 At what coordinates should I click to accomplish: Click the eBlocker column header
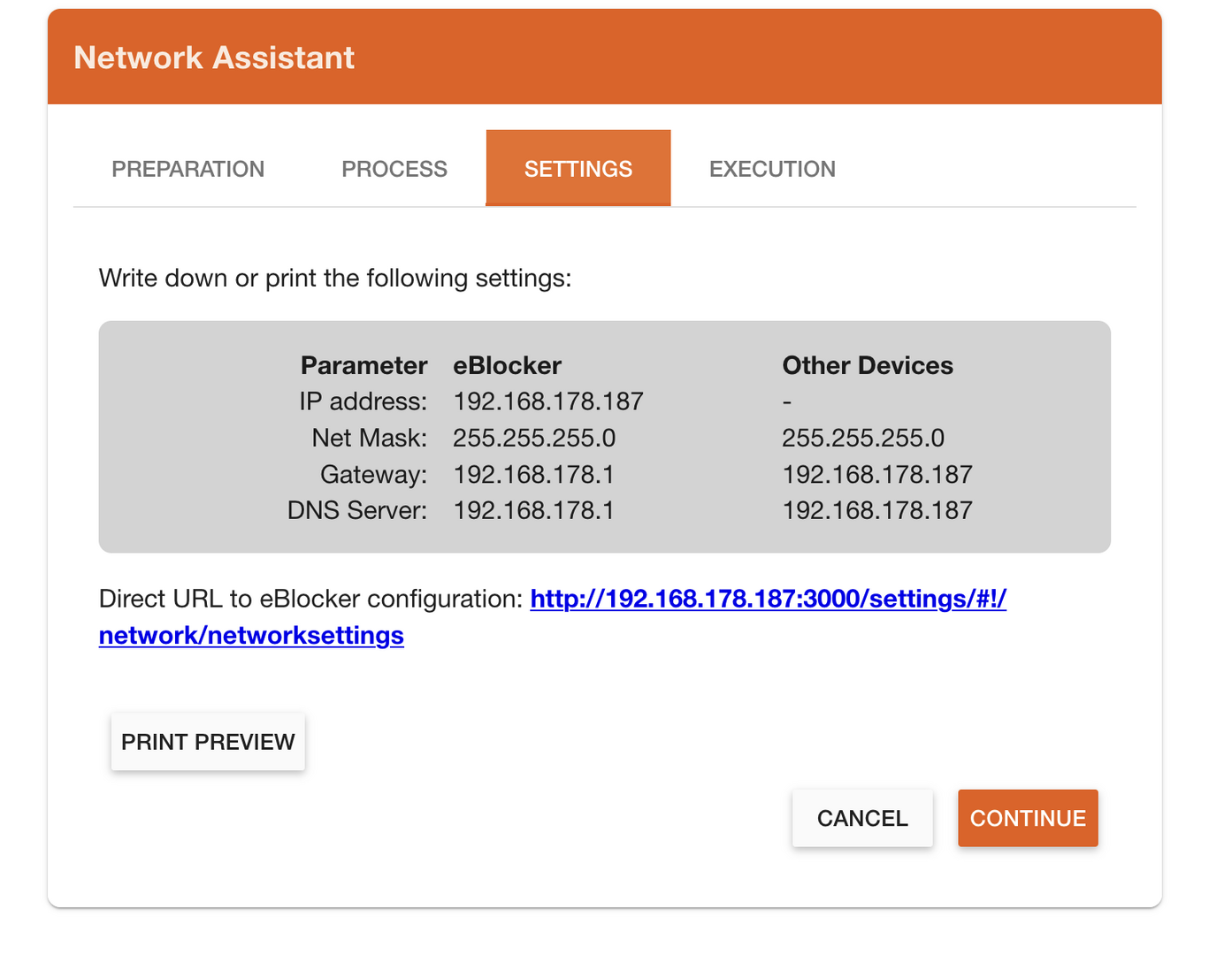507,365
